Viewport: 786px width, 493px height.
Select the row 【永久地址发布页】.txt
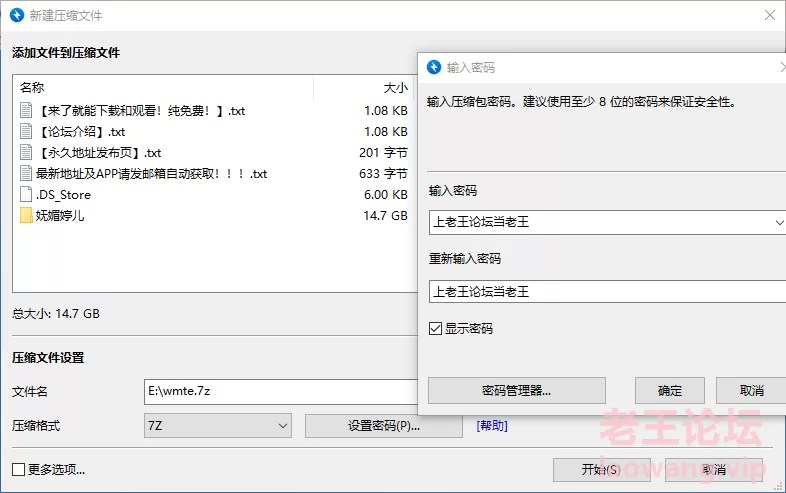point(215,152)
